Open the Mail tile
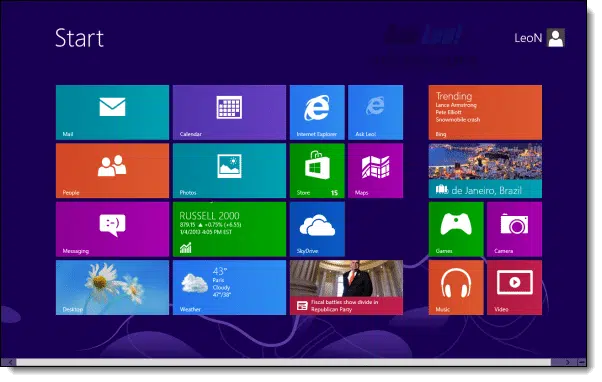The height and width of the screenshot is (382, 602). [x=112, y=112]
